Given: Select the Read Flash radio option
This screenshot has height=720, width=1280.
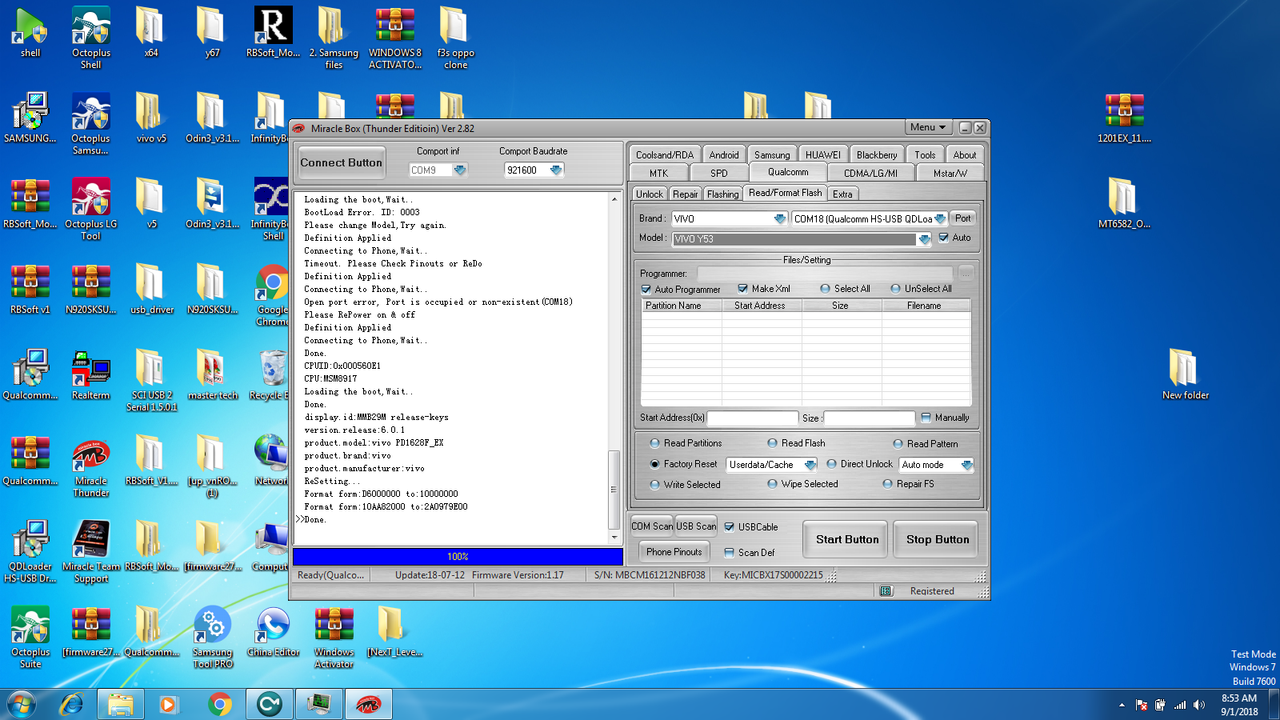Looking at the screenshot, I should tap(773, 443).
